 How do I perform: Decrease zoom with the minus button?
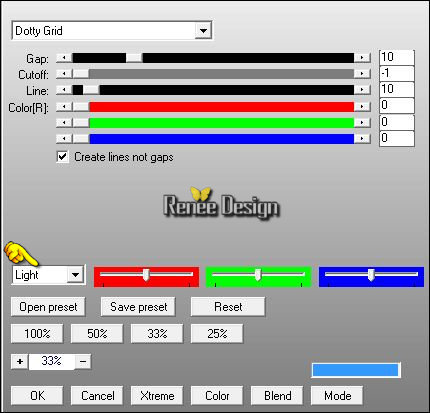[83, 362]
